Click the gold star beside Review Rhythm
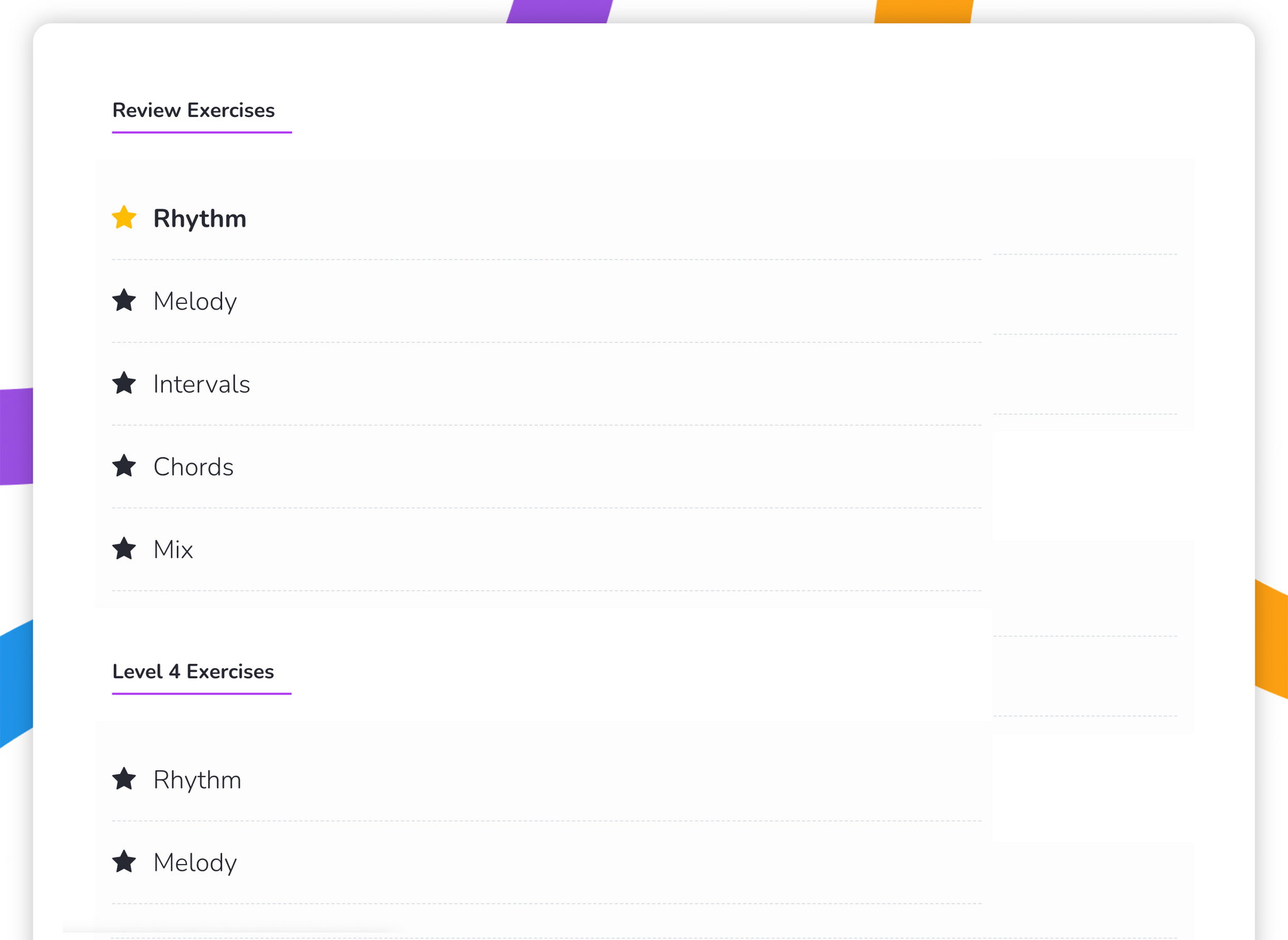Viewport: 1288px width, 940px height. coord(124,218)
